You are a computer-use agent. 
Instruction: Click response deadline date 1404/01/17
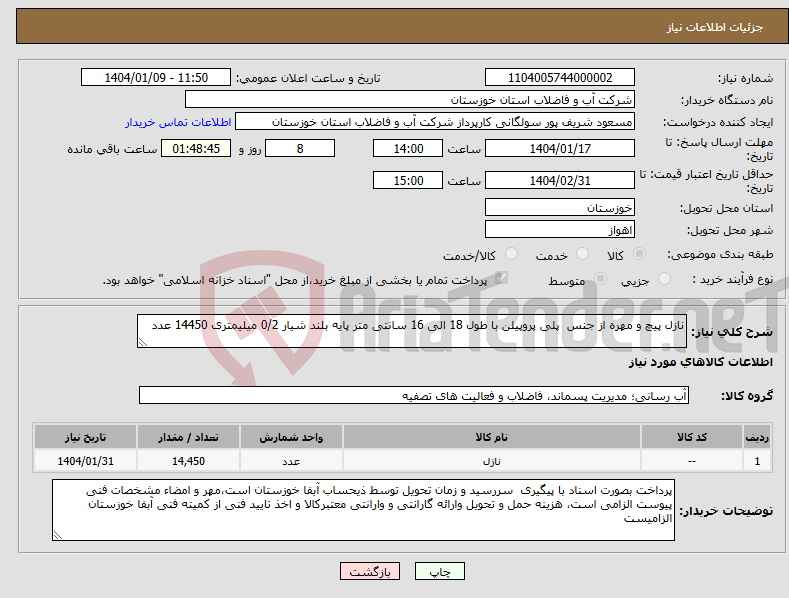(x=560, y=148)
